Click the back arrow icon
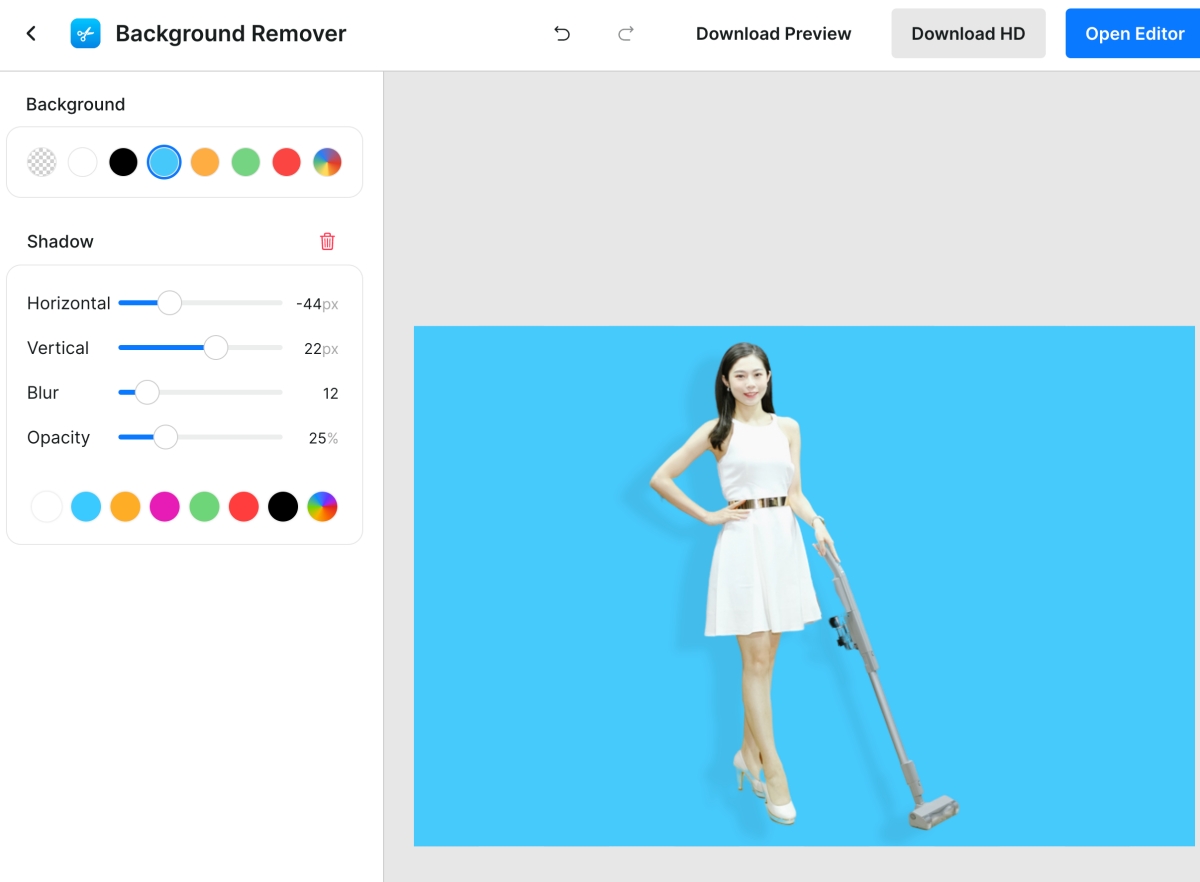 pyautogui.click(x=31, y=34)
